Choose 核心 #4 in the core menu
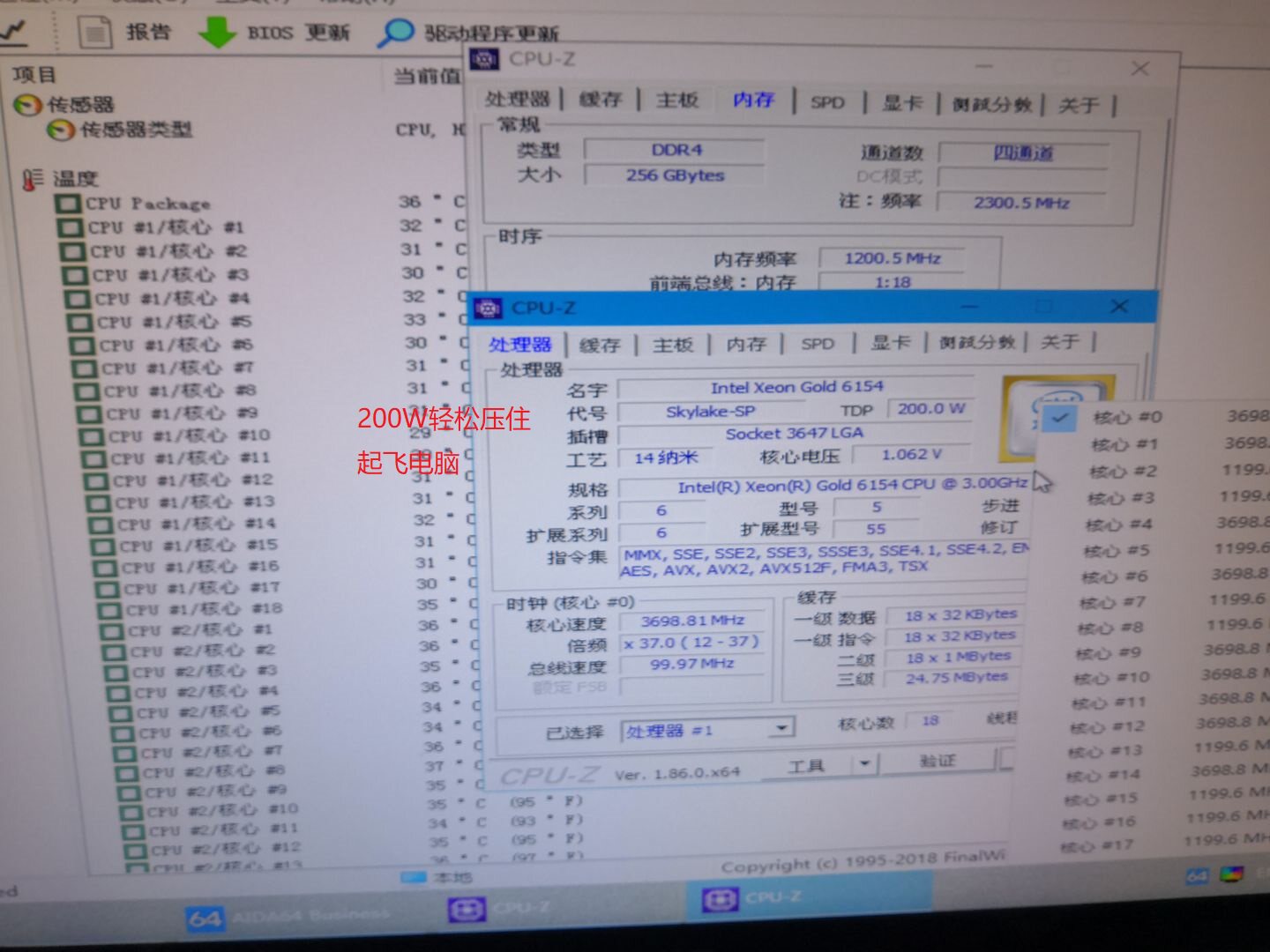The image size is (1270, 952). click(1118, 524)
